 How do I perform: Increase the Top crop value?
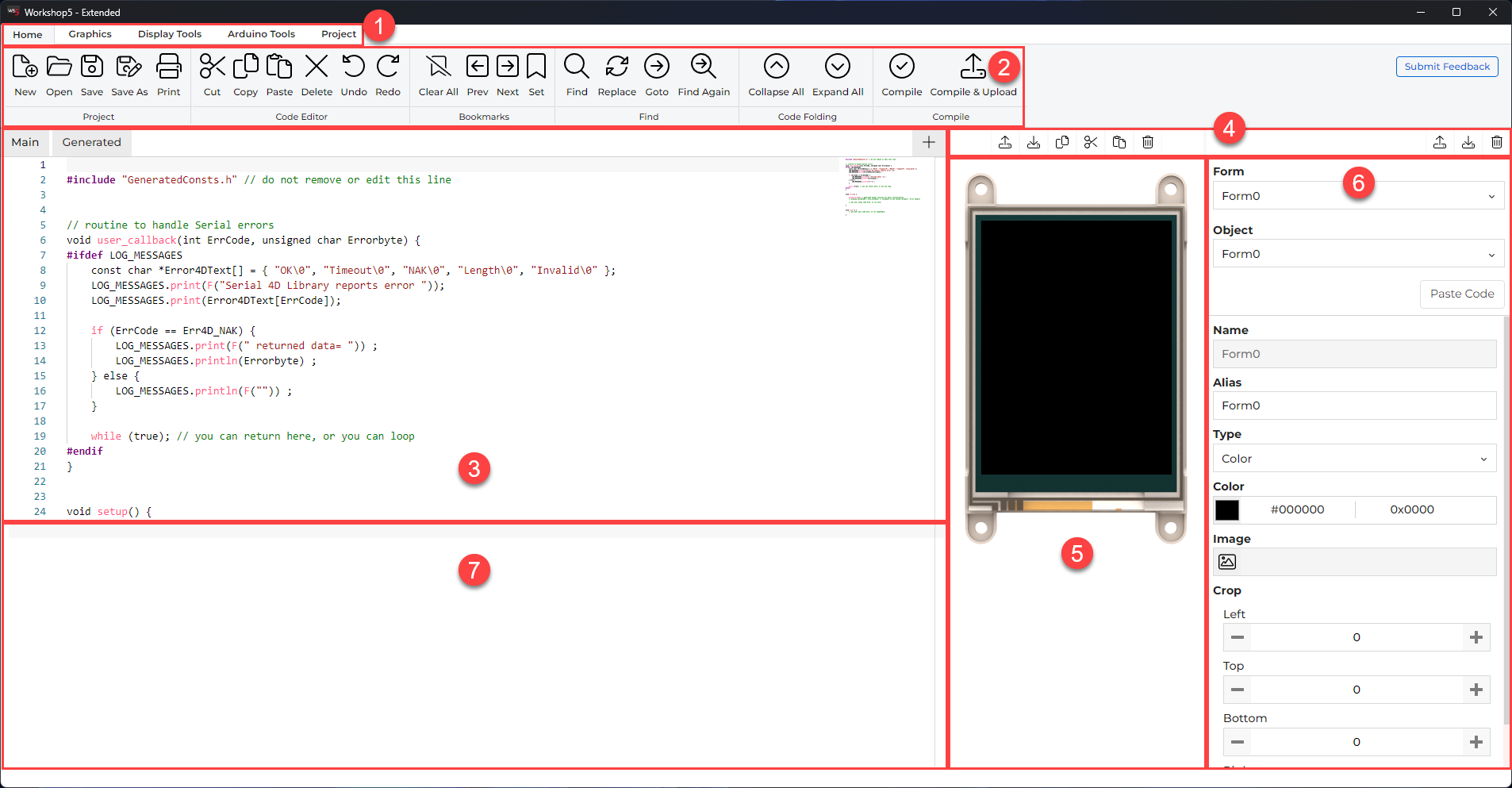pyautogui.click(x=1476, y=690)
